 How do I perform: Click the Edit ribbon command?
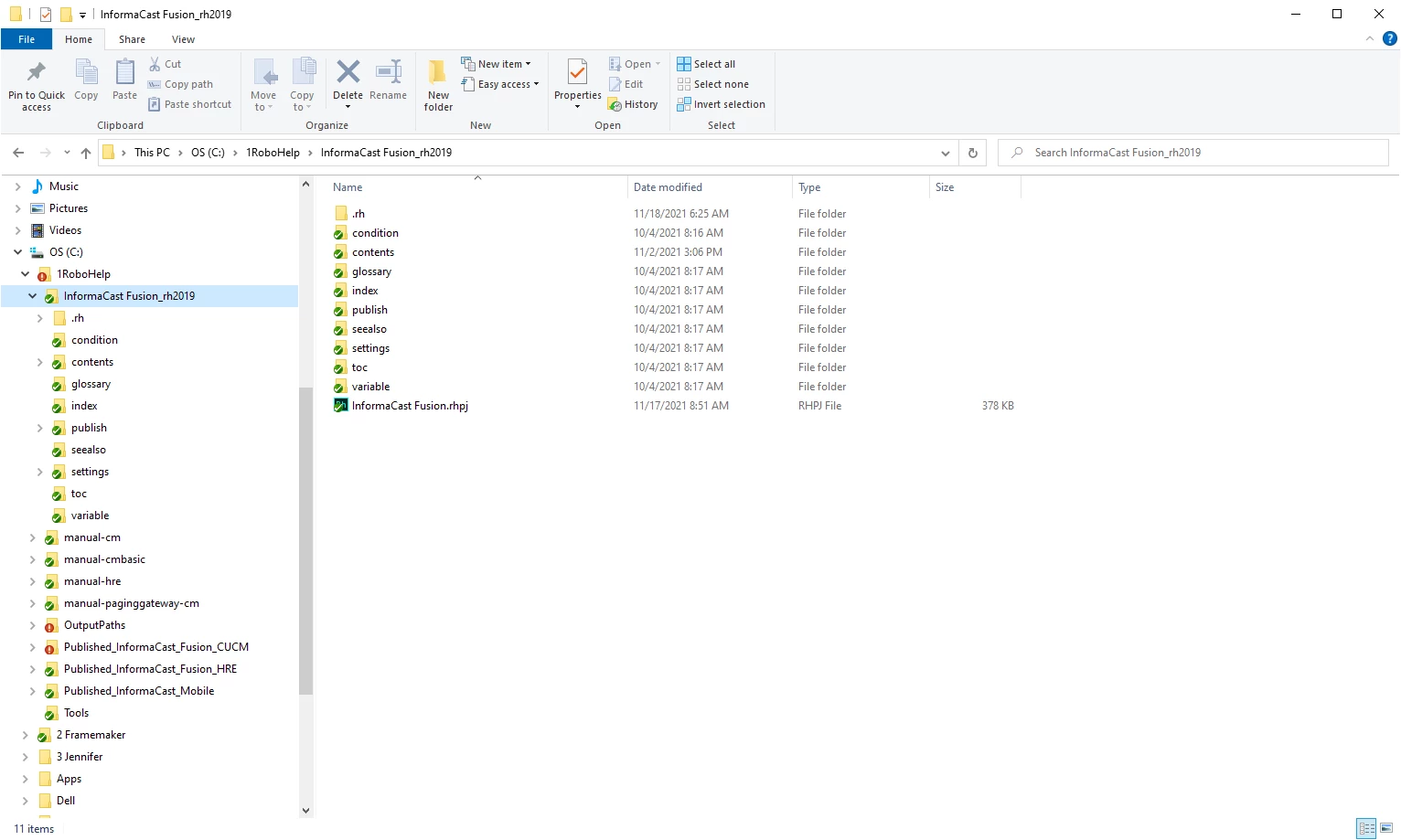point(626,84)
